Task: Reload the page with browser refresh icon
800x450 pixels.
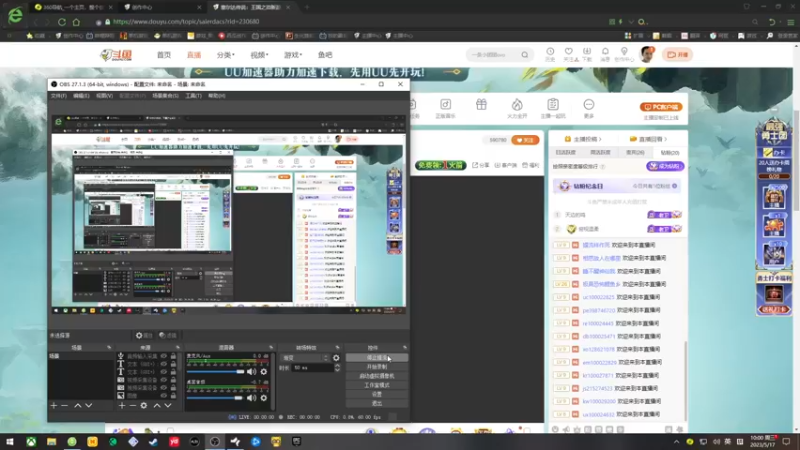Action: pos(62,22)
